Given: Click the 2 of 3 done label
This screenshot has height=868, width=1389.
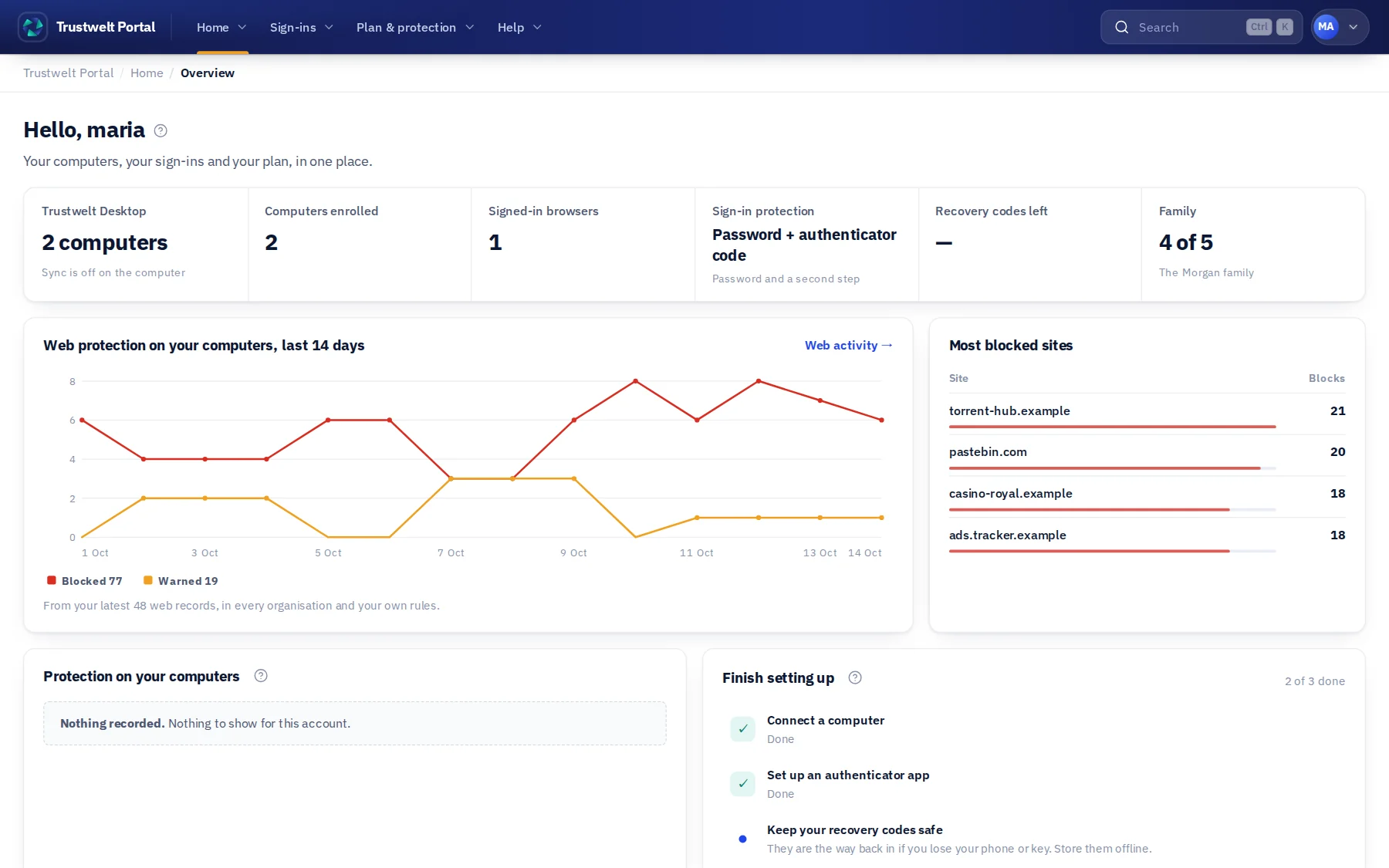Looking at the screenshot, I should (1315, 681).
